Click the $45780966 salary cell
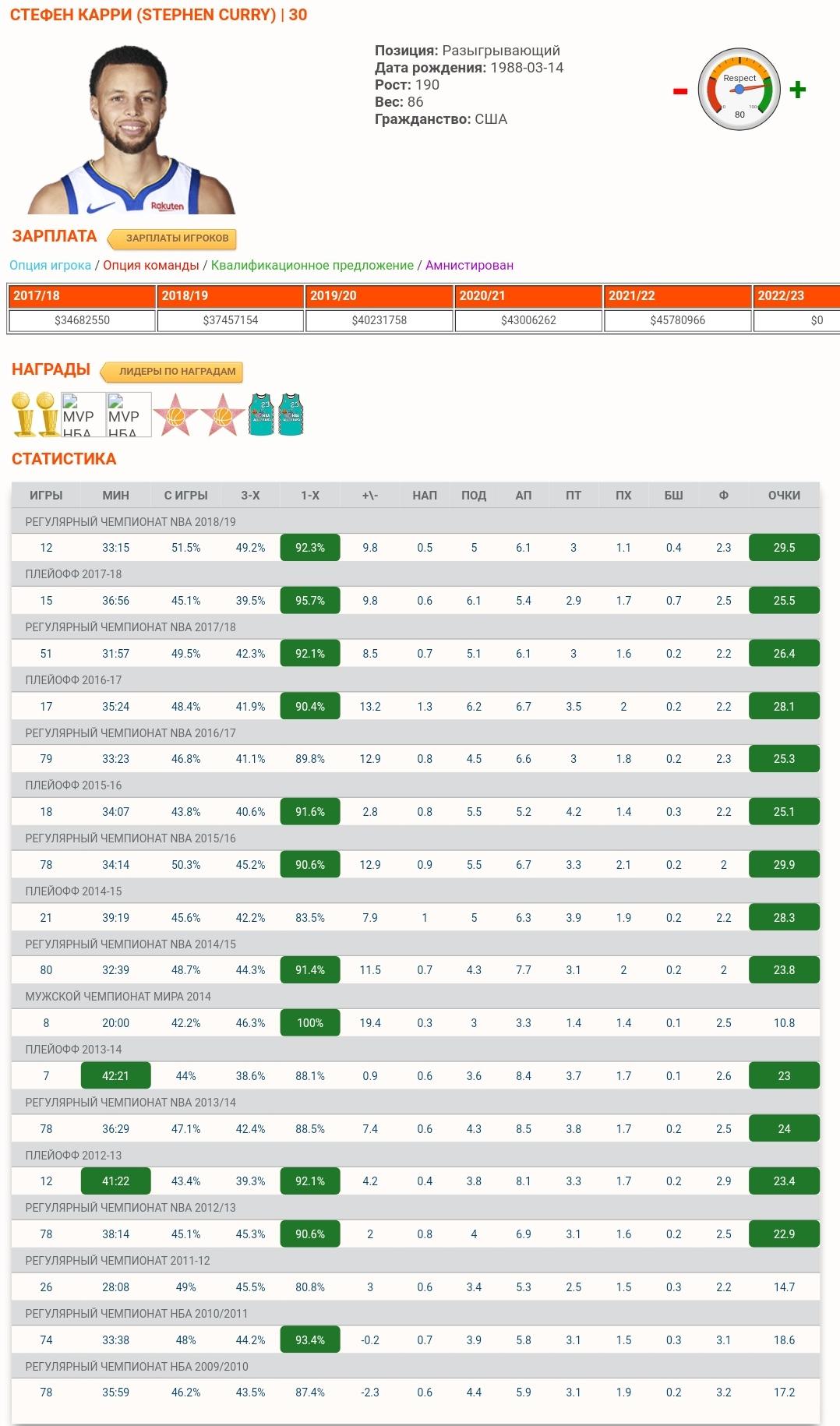Viewport: 840px width, 1426px height. pos(678,320)
